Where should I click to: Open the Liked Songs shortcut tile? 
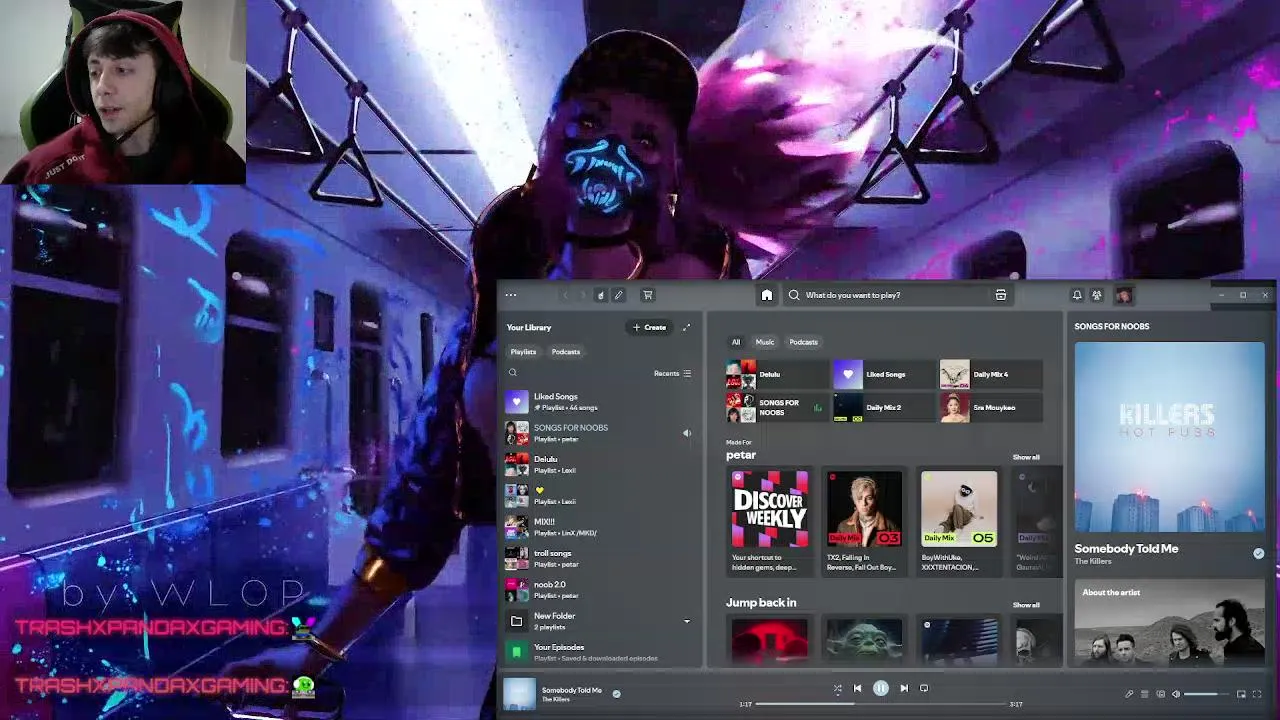884,374
